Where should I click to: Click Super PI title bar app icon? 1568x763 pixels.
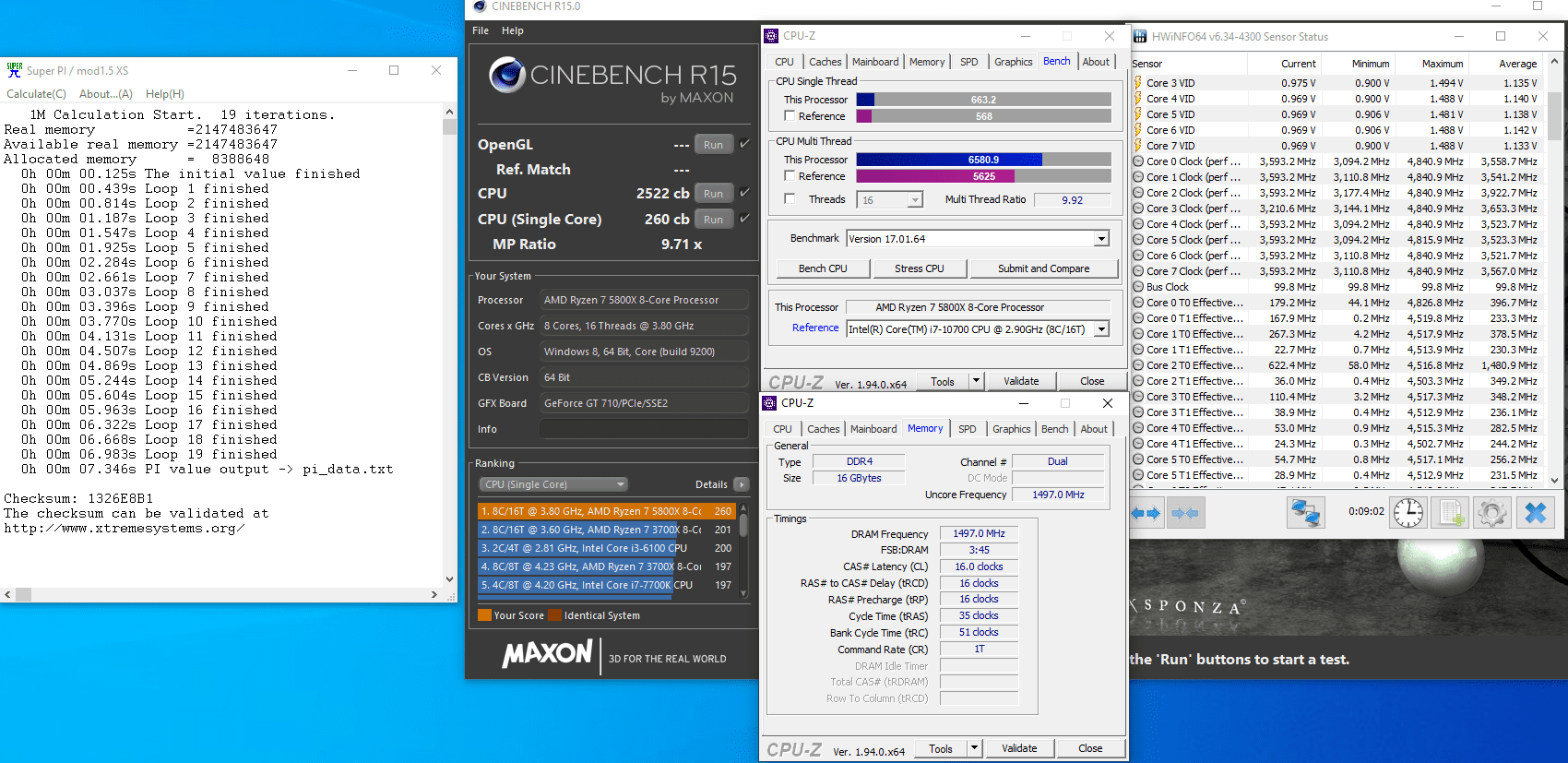14,70
